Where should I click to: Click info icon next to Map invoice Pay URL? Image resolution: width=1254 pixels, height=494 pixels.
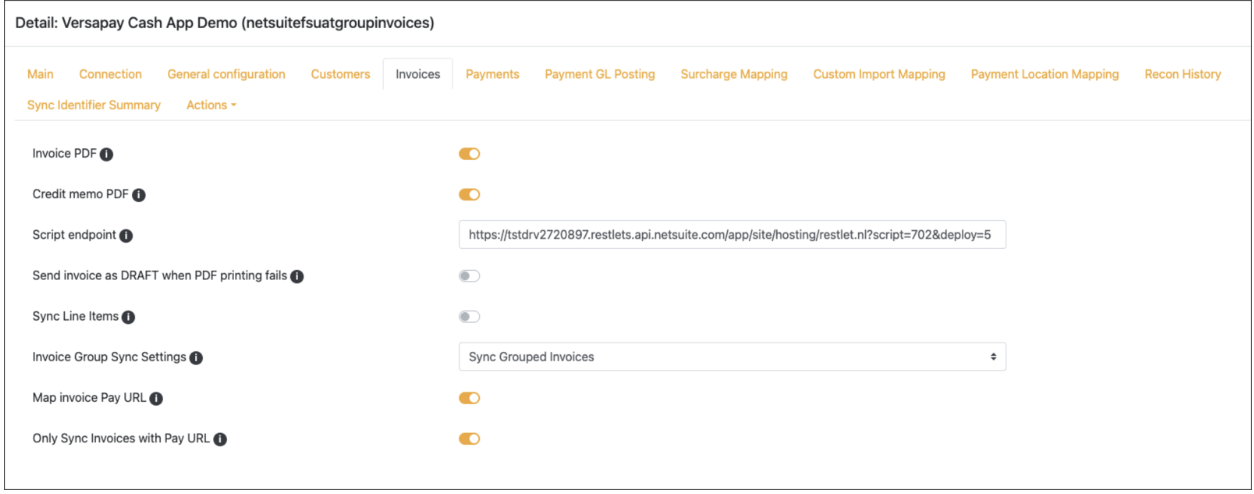(x=156, y=399)
